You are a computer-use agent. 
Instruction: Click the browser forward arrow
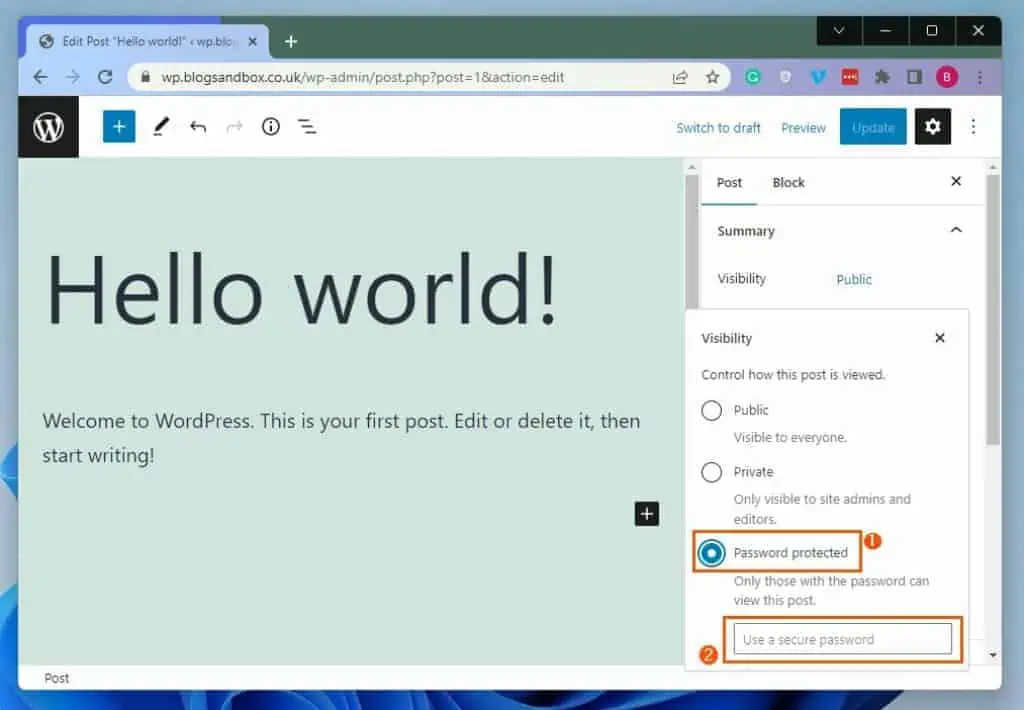coord(72,77)
